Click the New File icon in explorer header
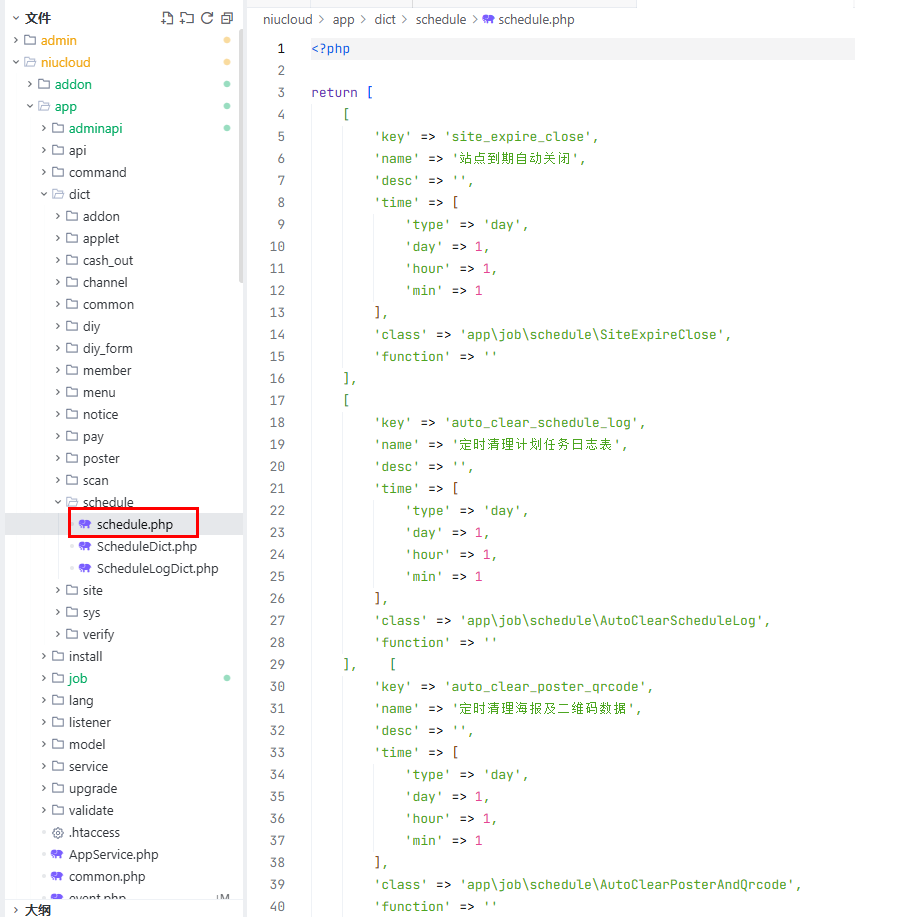The height and width of the screenshot is (917, 899). click(167, 18)
